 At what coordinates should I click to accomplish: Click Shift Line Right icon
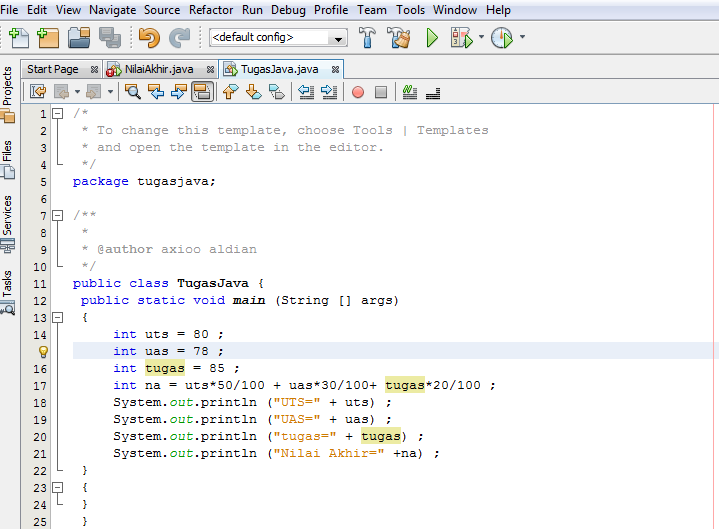pos(329,92)
